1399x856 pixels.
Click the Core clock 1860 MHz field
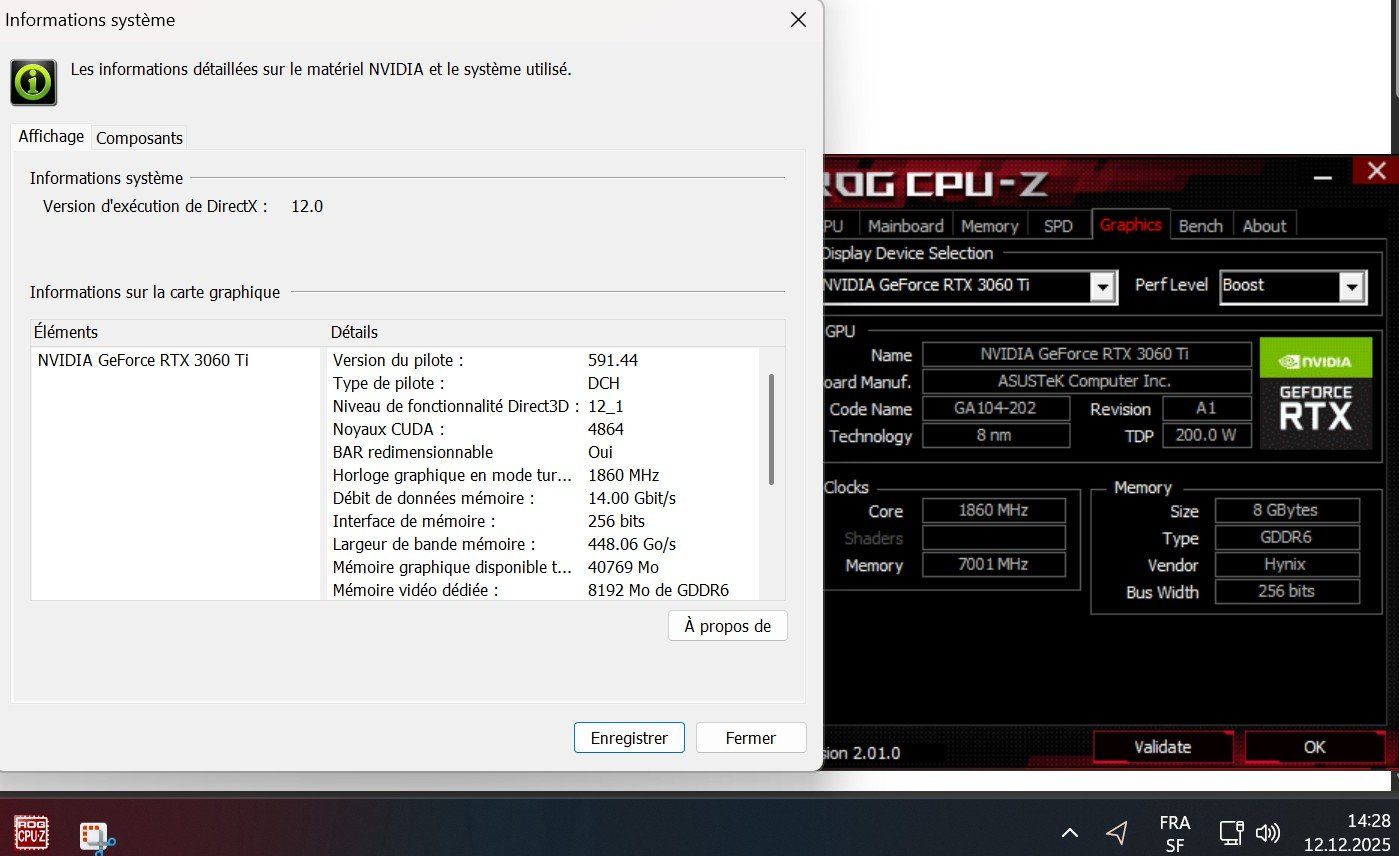tap(993, 511)
